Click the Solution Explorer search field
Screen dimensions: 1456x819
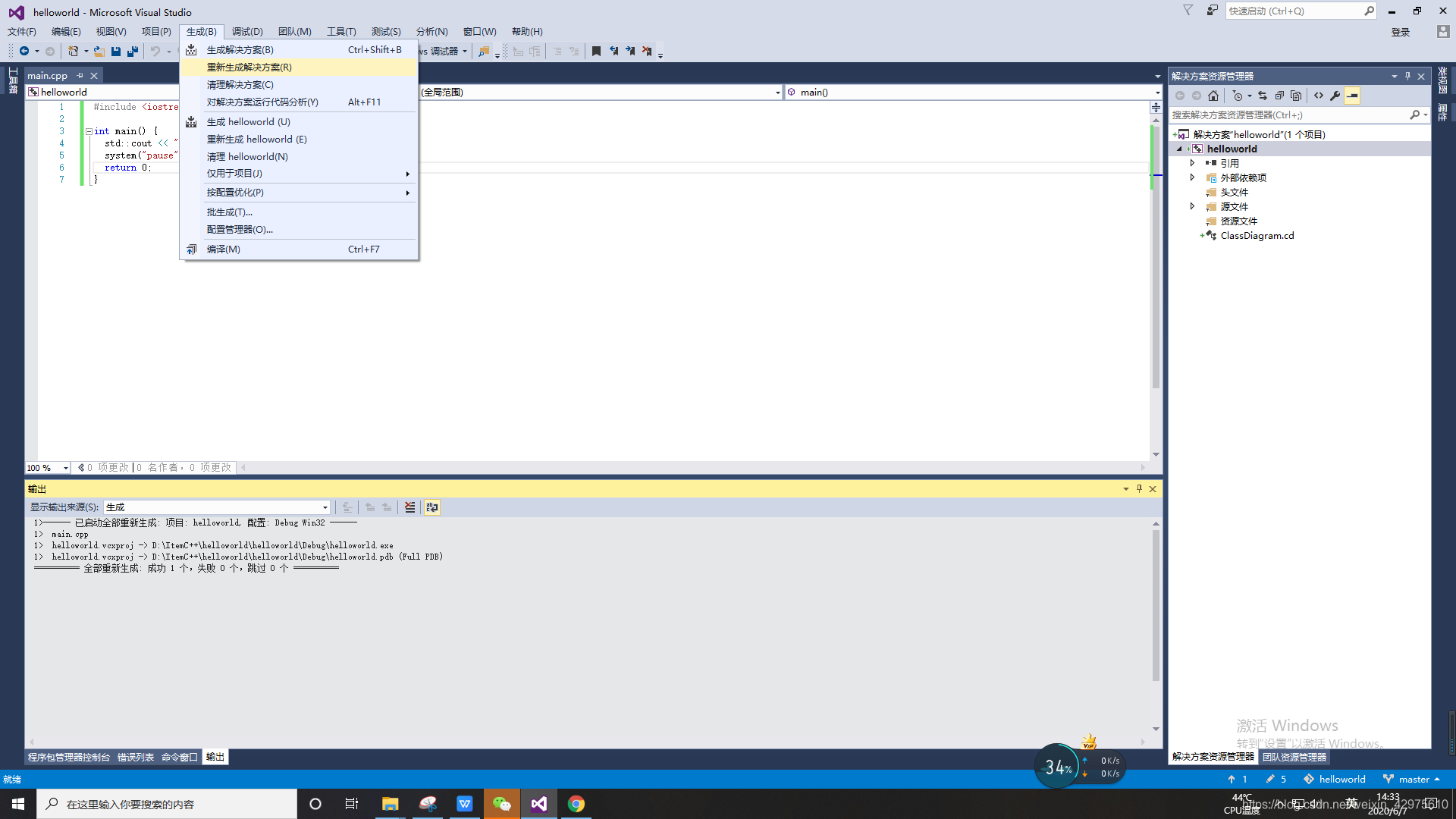pos(1288,115)
